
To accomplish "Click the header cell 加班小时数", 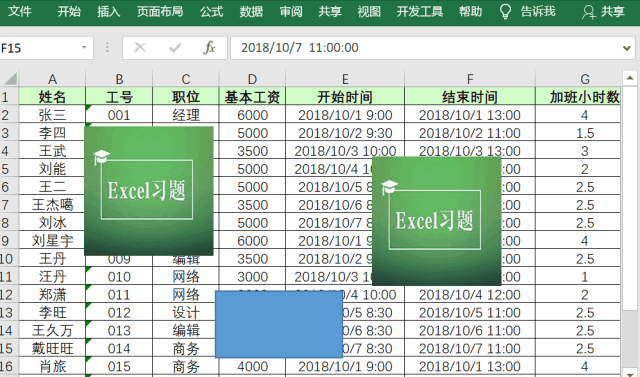I will click(x=578, y=97).
